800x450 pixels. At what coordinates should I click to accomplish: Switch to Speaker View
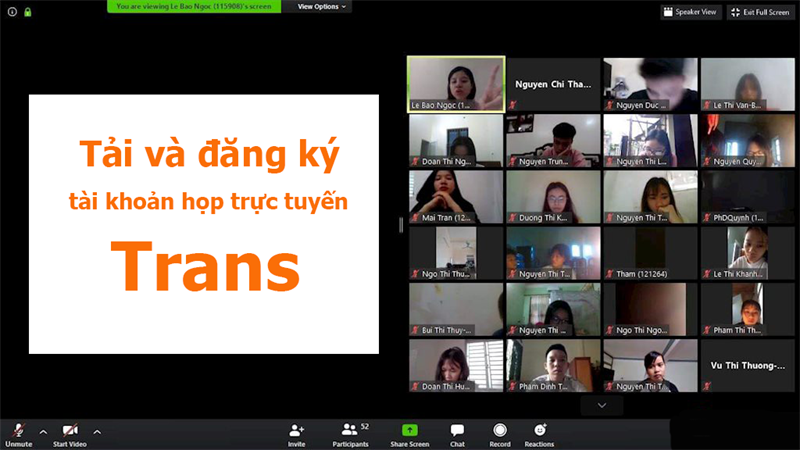coord(690,12)
